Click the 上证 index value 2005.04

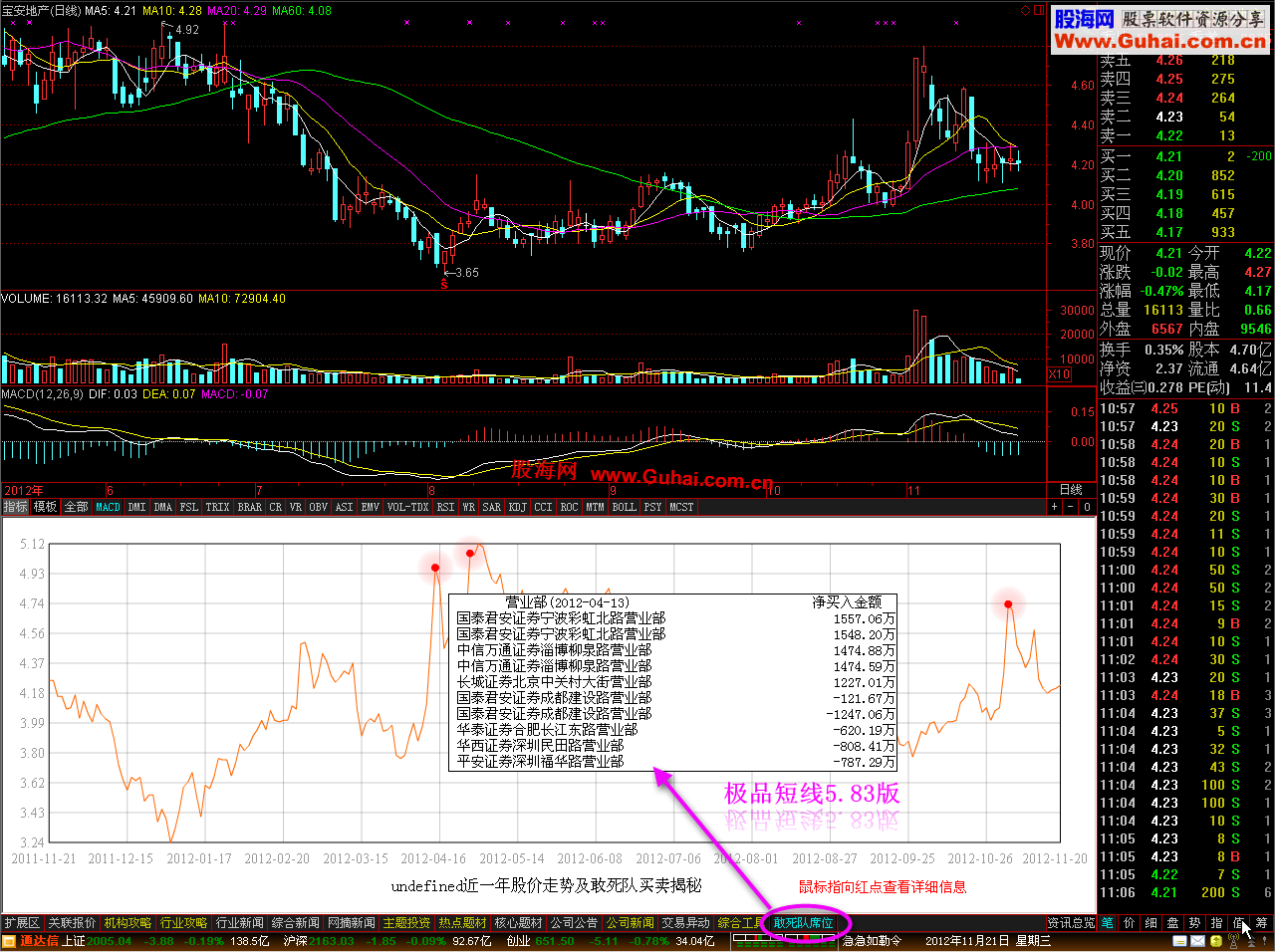click(x=109, y=941)
